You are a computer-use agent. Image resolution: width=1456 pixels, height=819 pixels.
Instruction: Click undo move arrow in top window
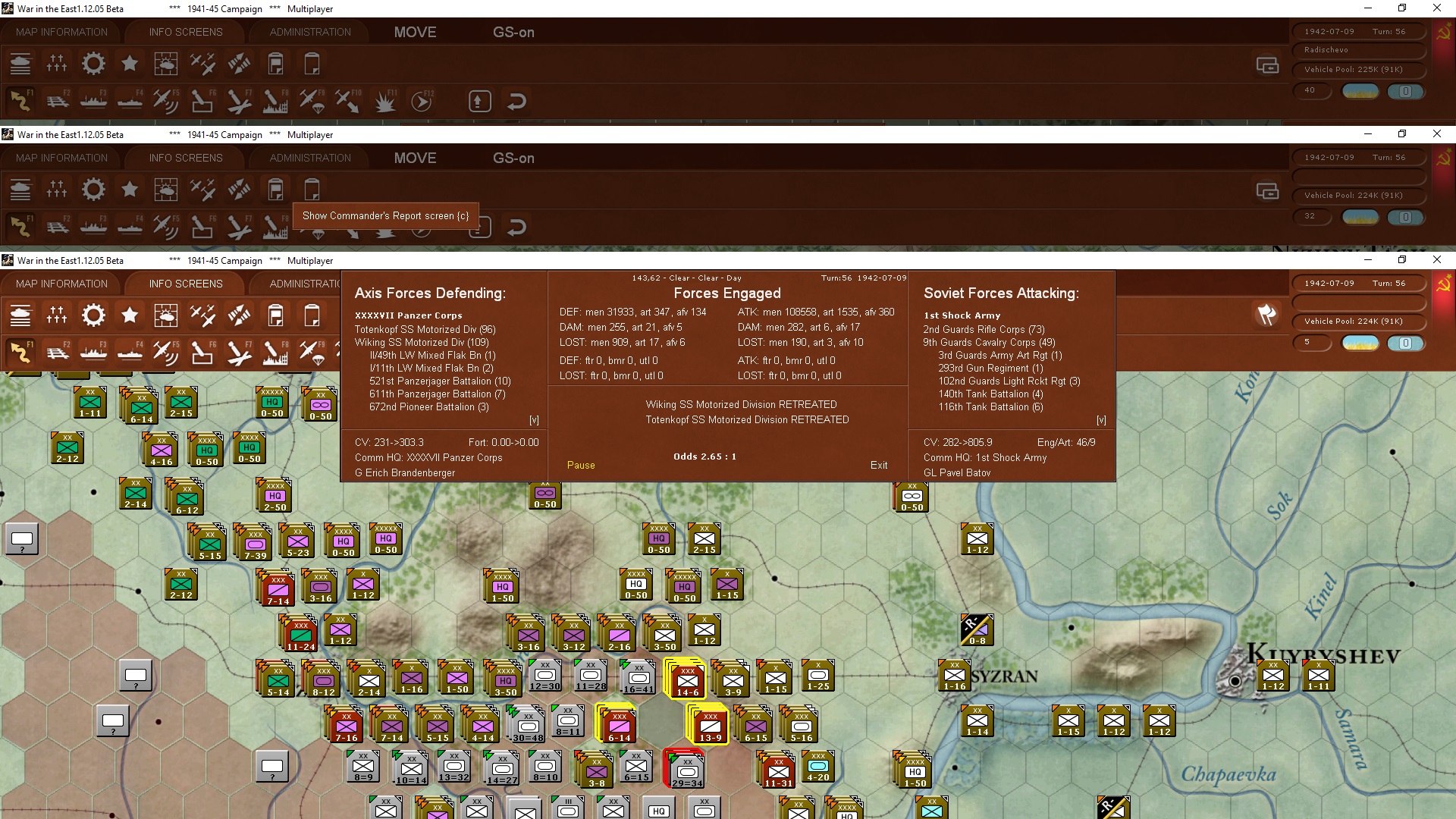(516, 101)
